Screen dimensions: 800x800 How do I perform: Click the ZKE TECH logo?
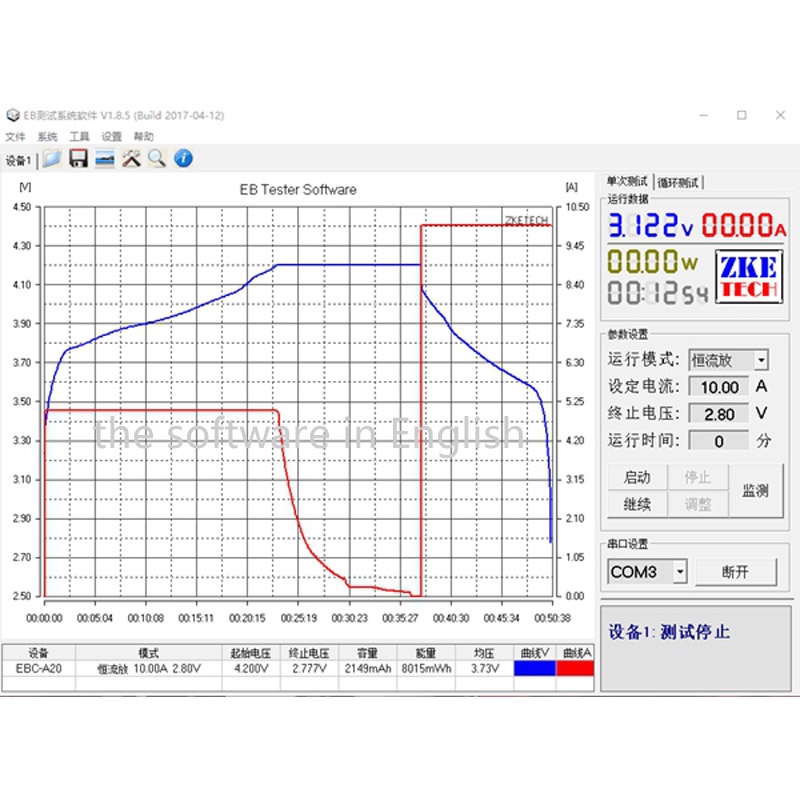click(748, 277)
